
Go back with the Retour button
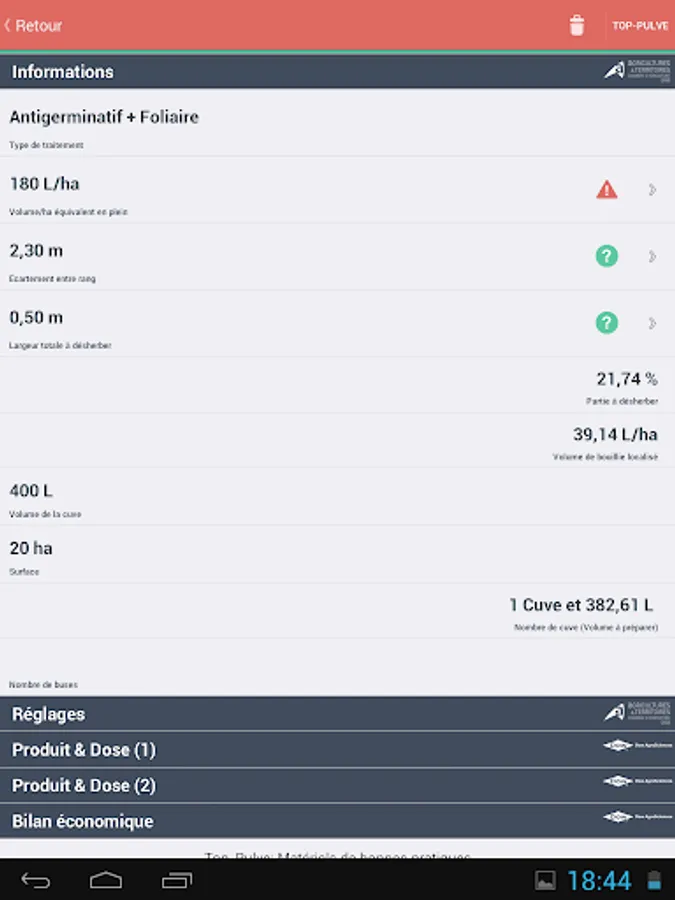point(34,26)
